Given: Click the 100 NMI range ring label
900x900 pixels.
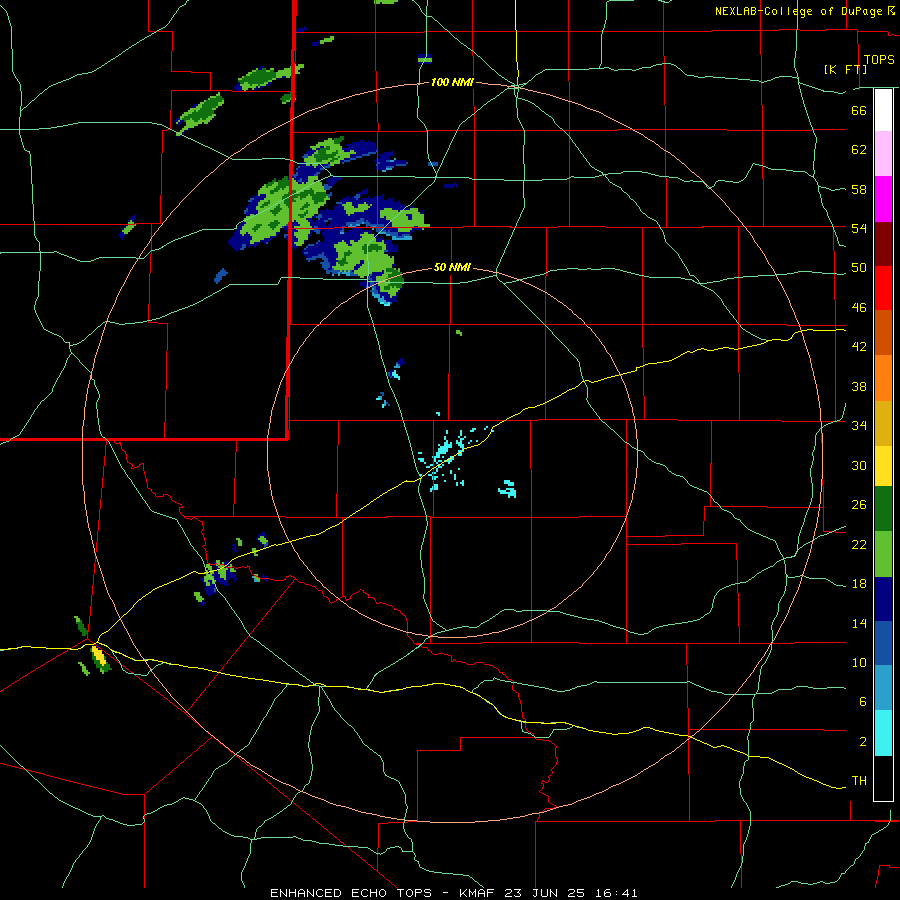Looking at the screenshot, I should coord(452,83).
